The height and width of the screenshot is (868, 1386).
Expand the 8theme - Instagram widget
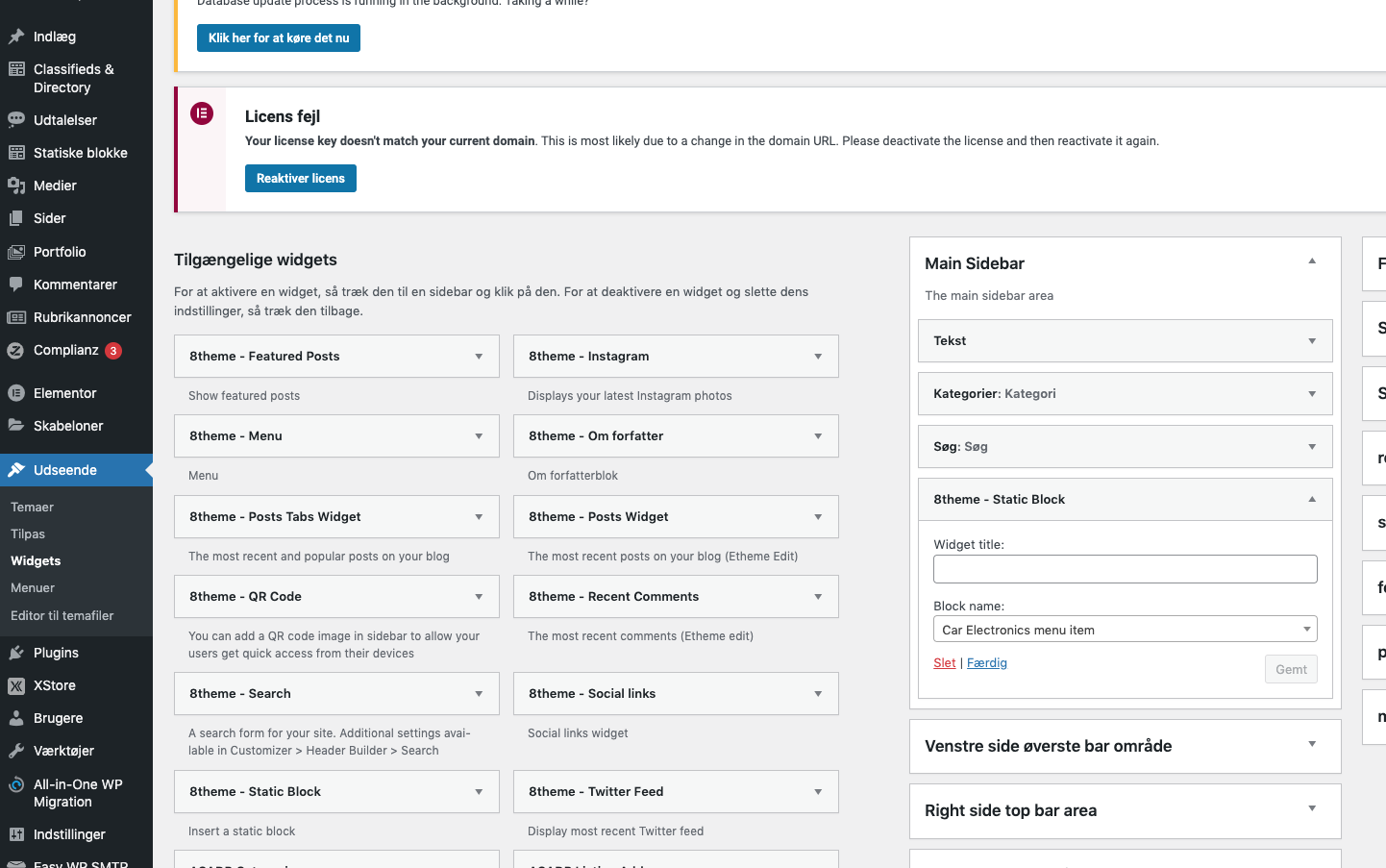click(x=818, y=357)
